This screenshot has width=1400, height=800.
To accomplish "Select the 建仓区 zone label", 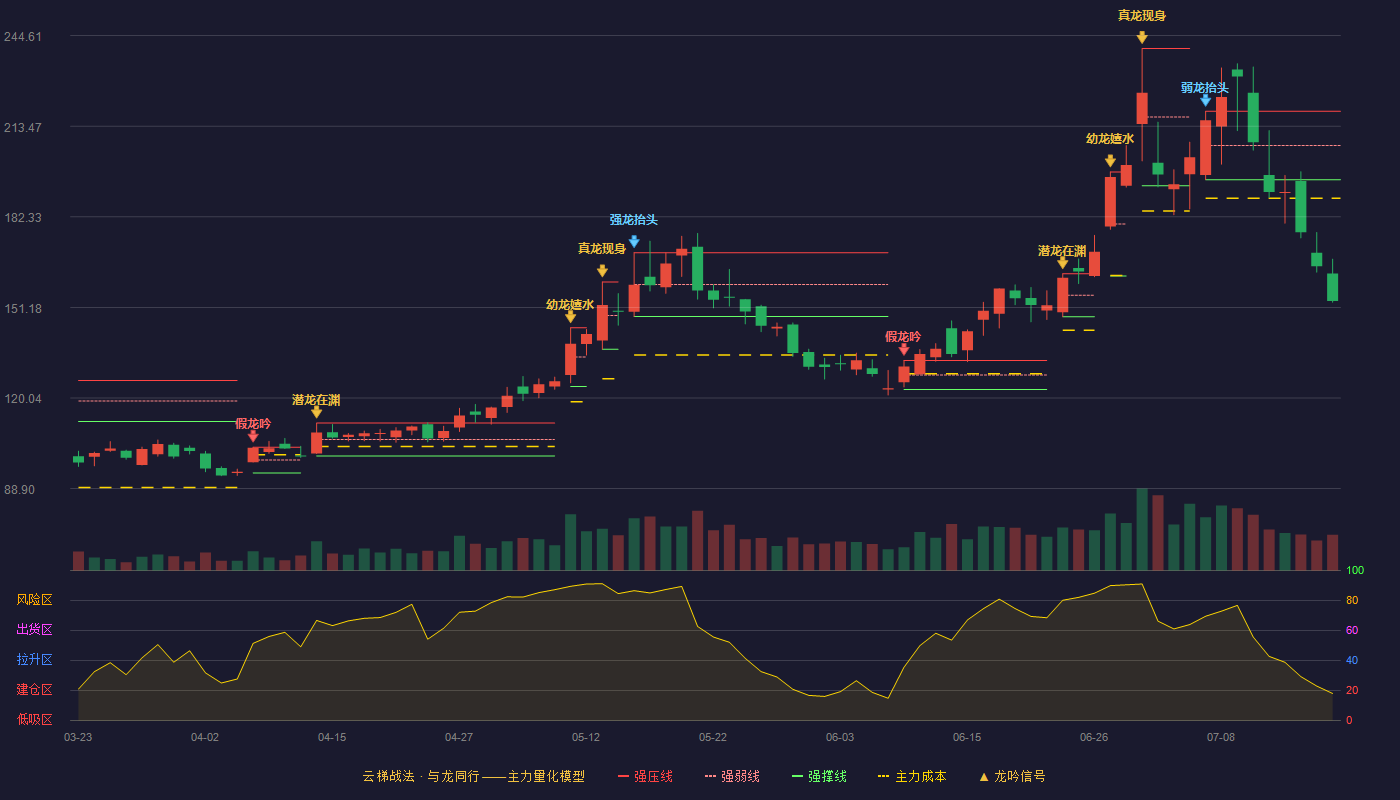I will coord(34,690).
